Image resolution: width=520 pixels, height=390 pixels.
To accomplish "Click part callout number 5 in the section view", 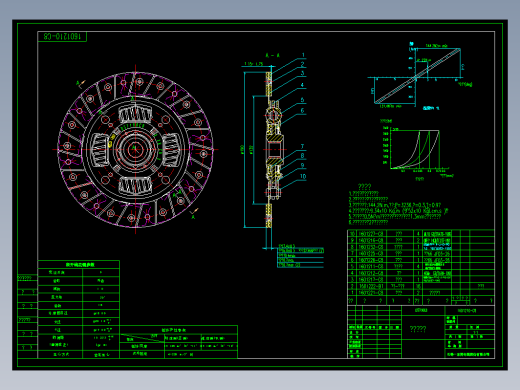I will (x=302, y=100).
